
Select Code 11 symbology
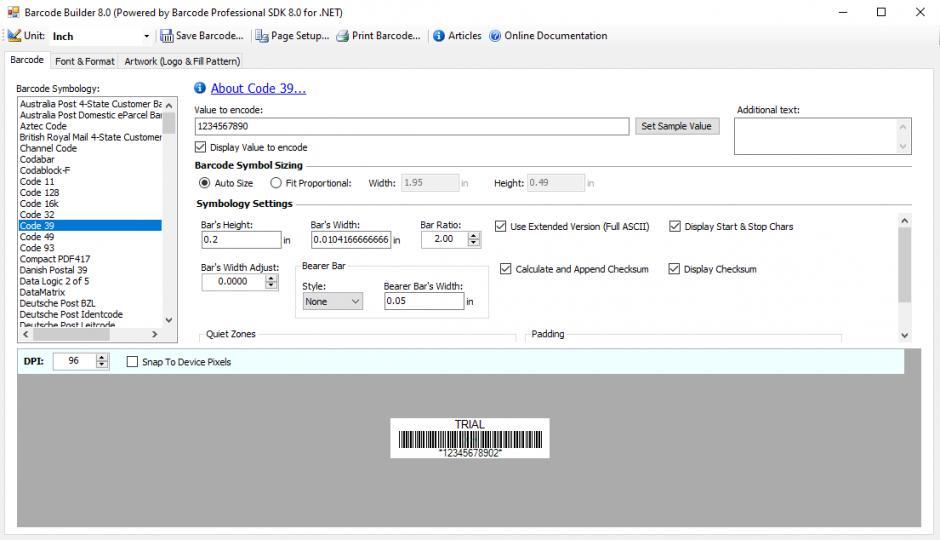click(x=37, y=182)
